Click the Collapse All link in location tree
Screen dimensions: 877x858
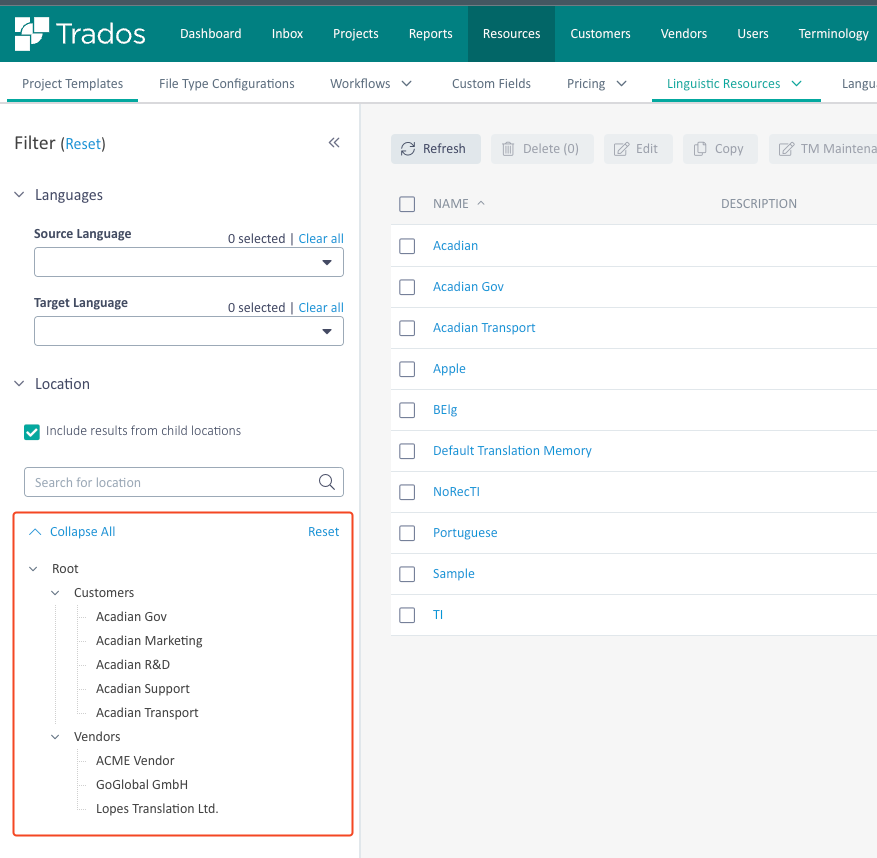82,532
